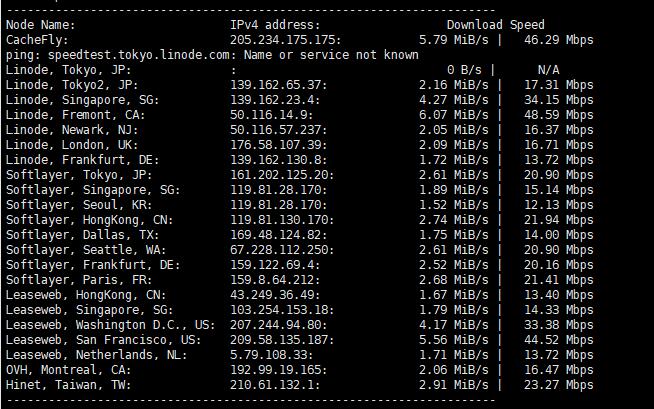The height and width of the screenshot is (409, 654).
Task: Click the N/A speed value
Action: 548,70
